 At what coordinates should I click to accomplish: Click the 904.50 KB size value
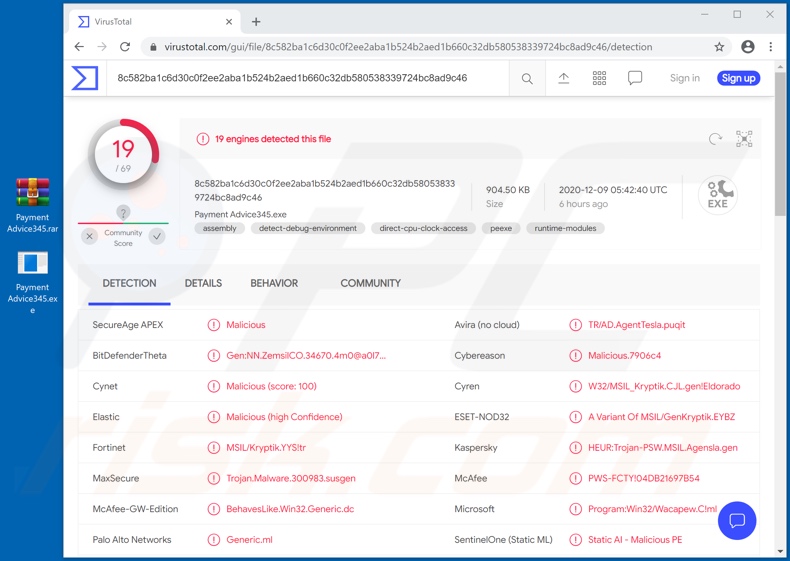(x=508, y=190)
